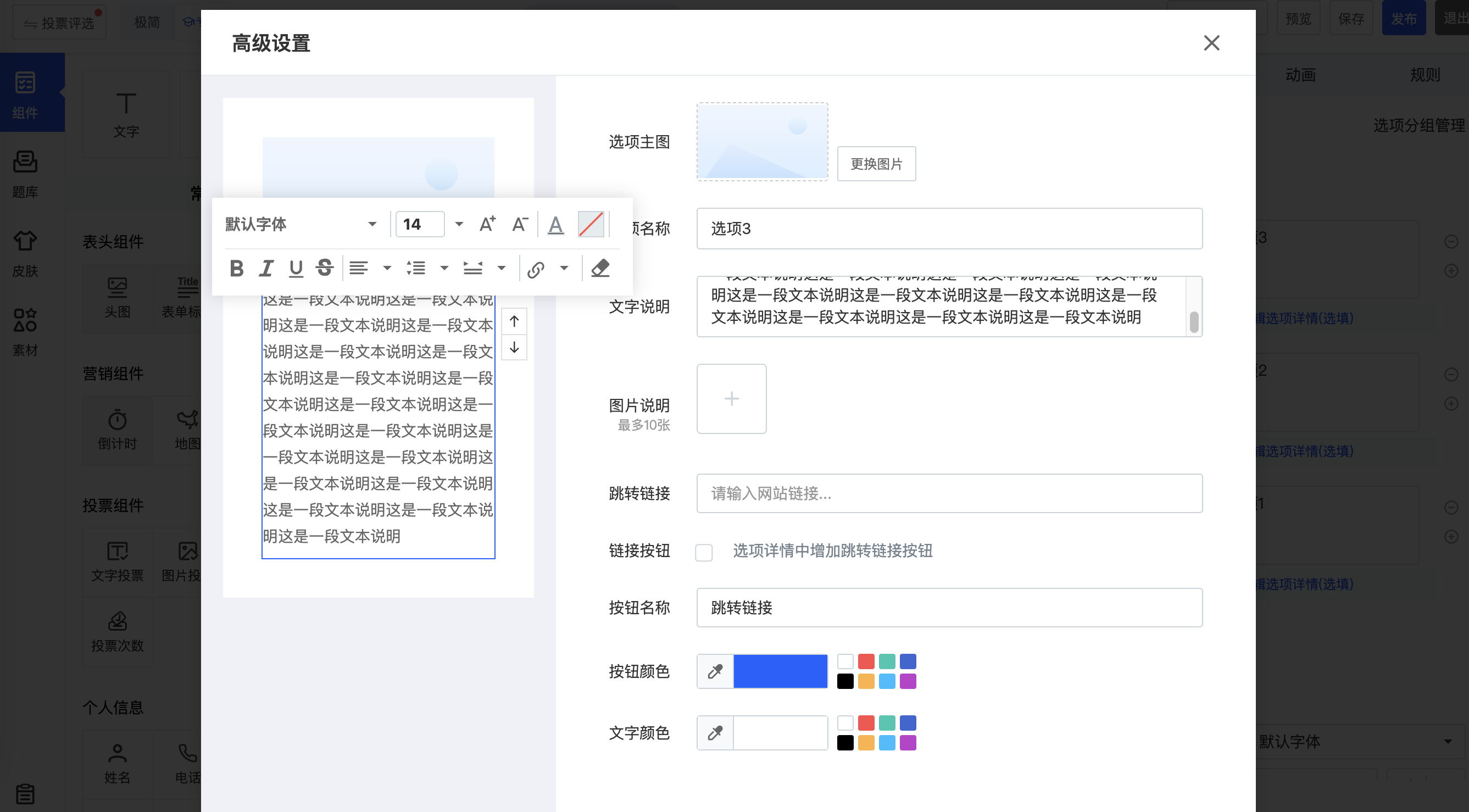Select the 投票次数 component
This screenshot has width=1469, height=812.
(x=118, y=632)
